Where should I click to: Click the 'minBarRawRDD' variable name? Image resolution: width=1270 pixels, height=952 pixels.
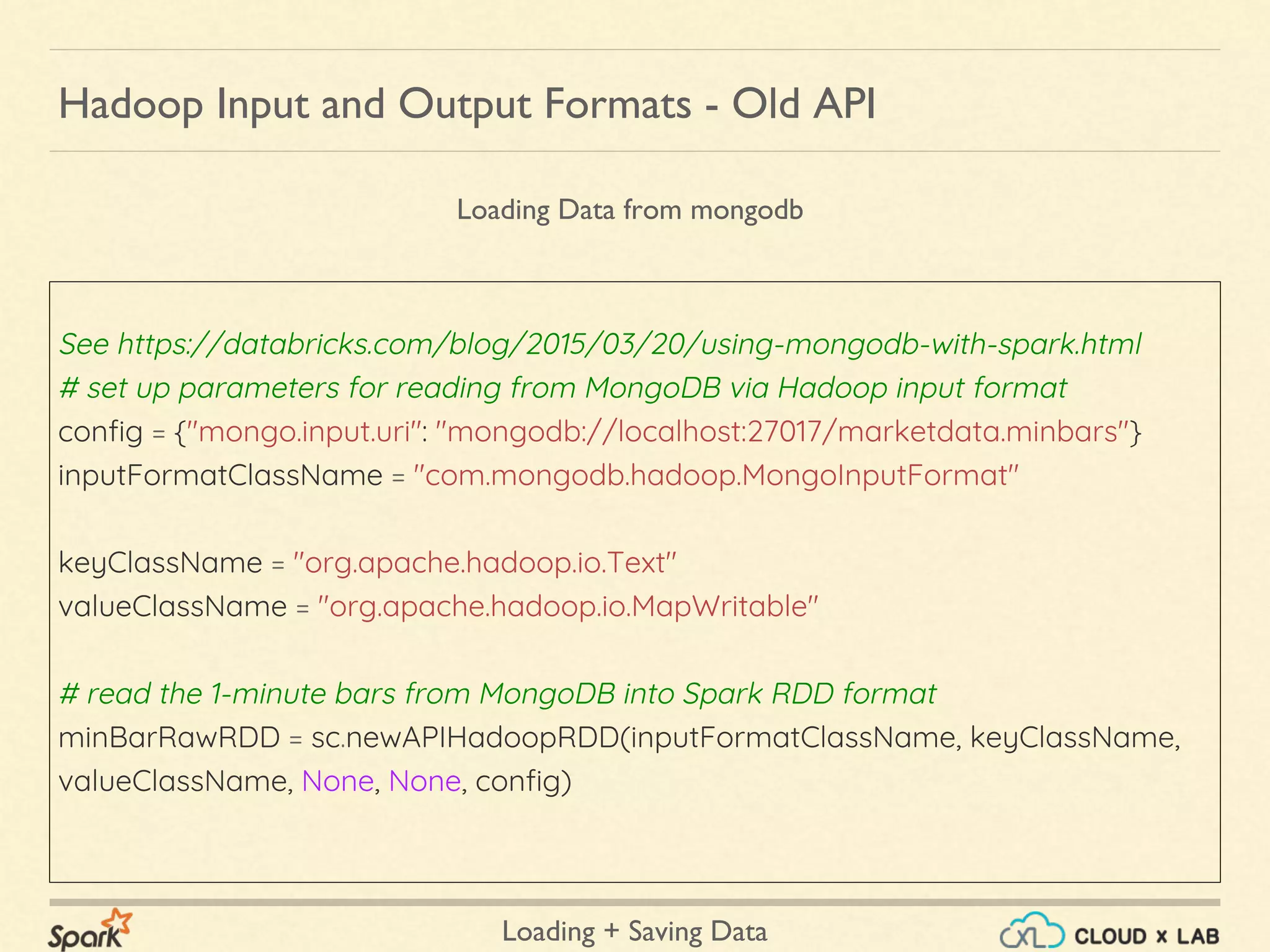(169, 738)
